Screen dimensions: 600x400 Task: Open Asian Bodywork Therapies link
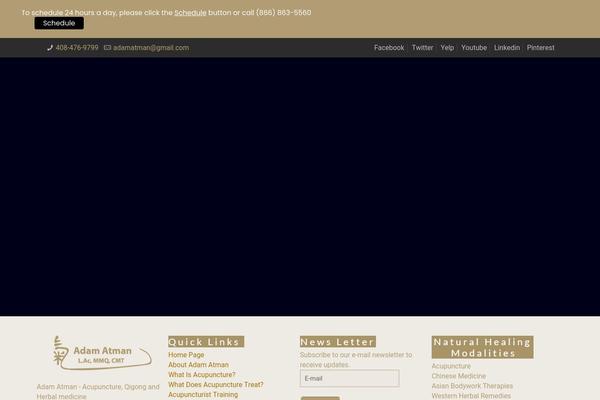click(472, 386)
